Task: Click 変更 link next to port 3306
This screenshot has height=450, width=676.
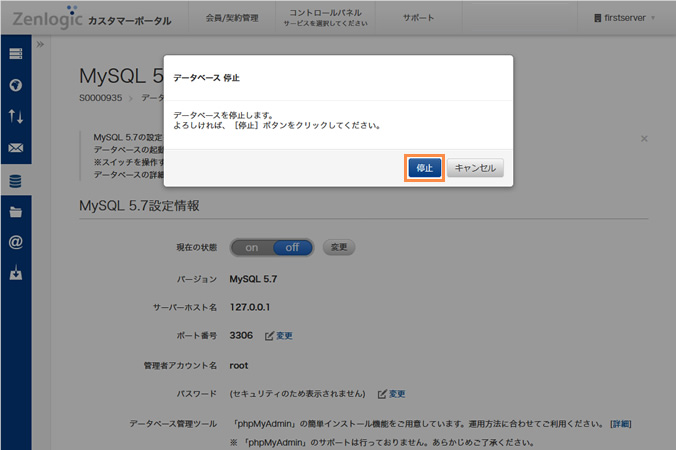Action: click(279, 336)
